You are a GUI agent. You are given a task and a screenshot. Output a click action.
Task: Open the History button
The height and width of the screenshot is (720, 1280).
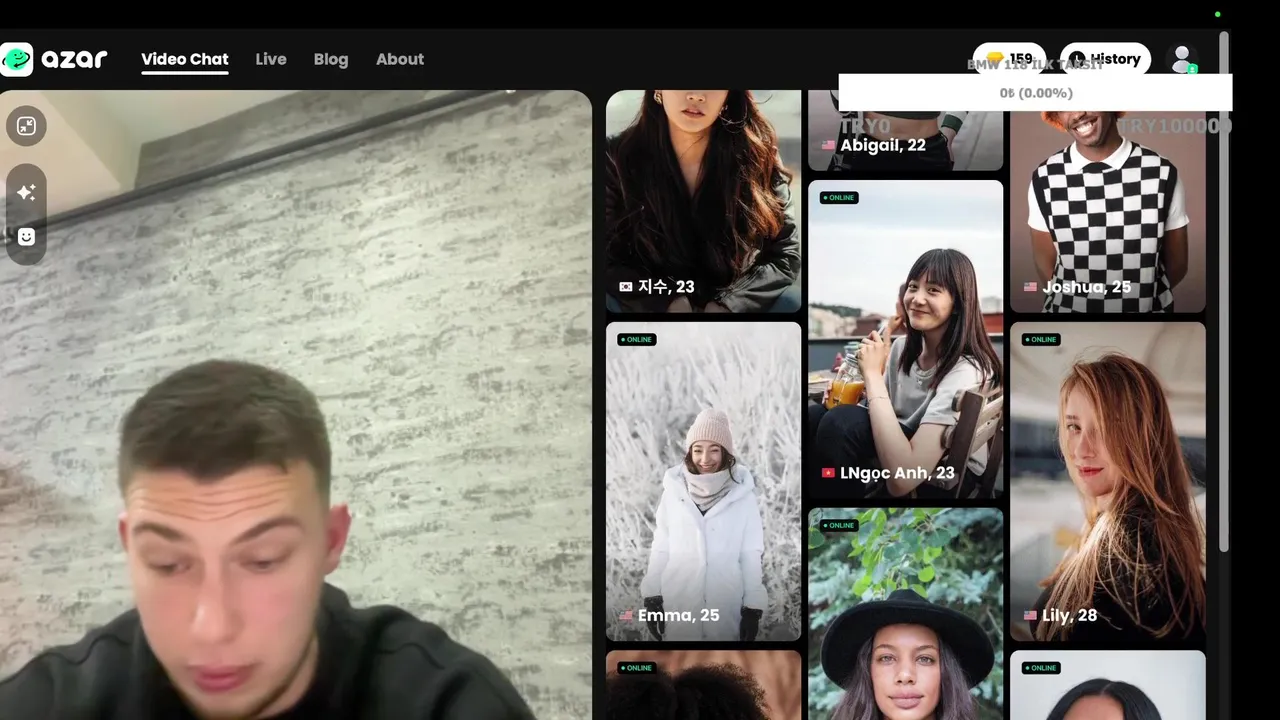tap(1105, 59)
